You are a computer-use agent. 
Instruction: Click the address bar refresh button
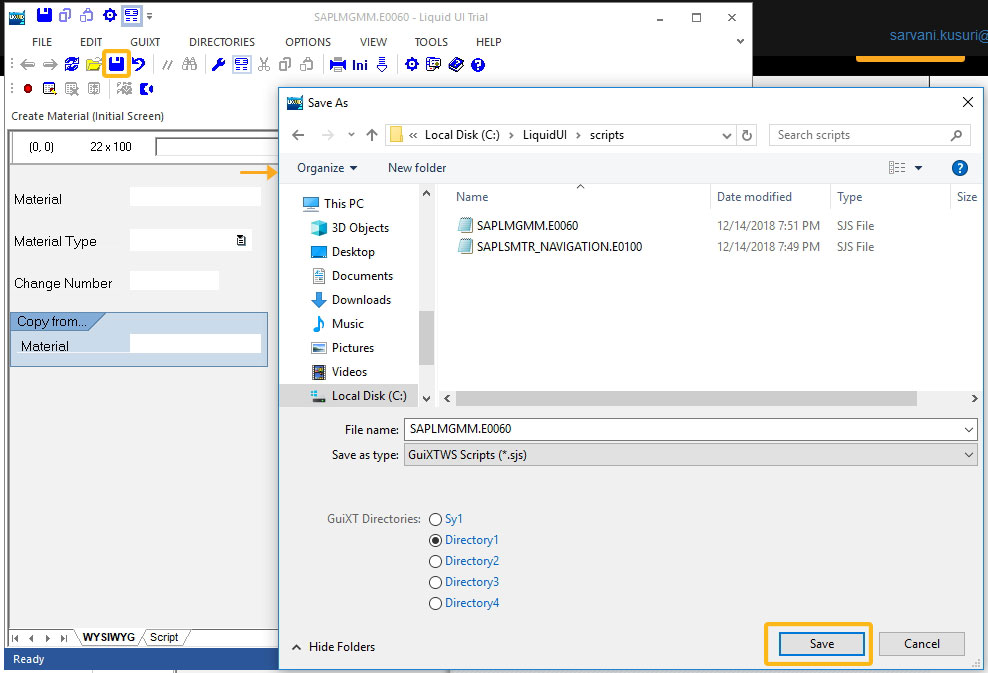point(747,135)
